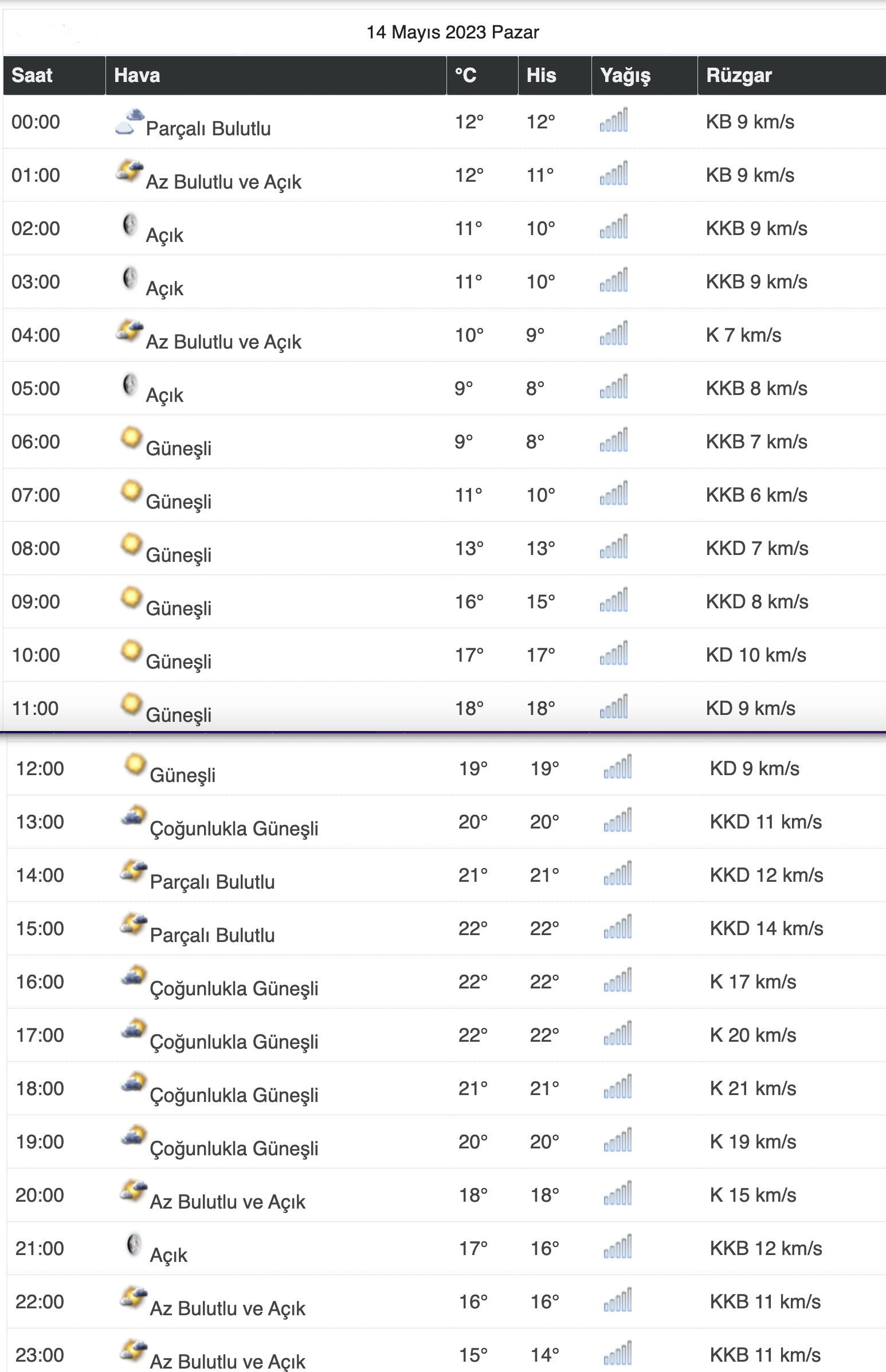The width and height of the screenshot is (886, 1372).
Task: Click the partly cloudy icon at 15:00
Action: tap(134, 924)
